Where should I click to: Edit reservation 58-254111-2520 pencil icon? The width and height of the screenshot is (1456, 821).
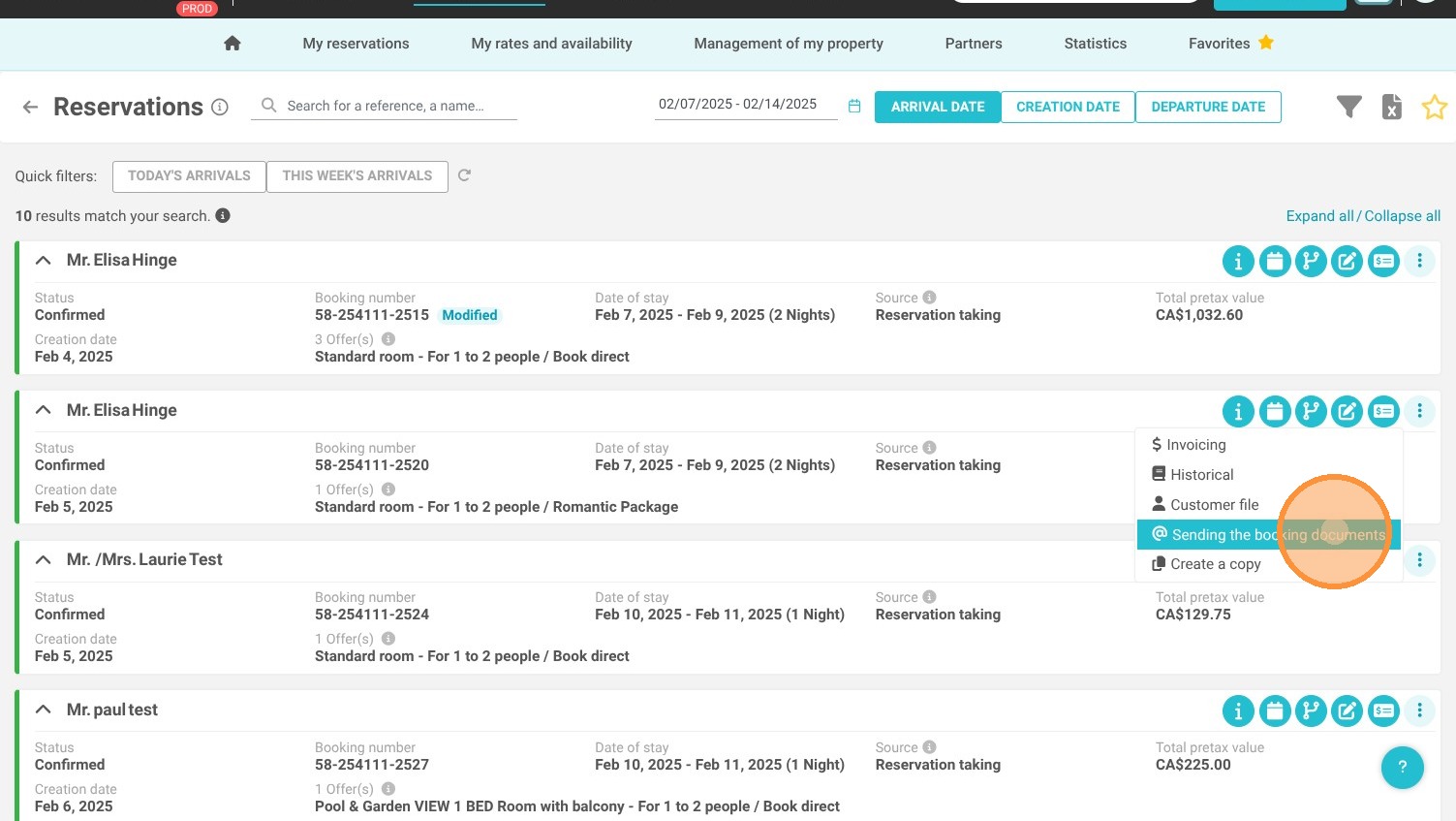(x=1348, y=411)
